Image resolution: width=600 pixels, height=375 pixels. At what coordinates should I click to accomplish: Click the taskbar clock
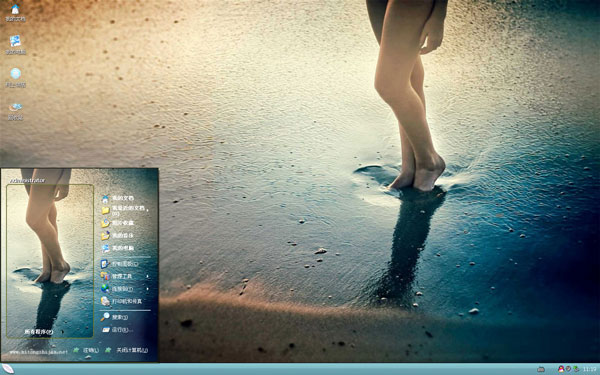coord(590,369)
